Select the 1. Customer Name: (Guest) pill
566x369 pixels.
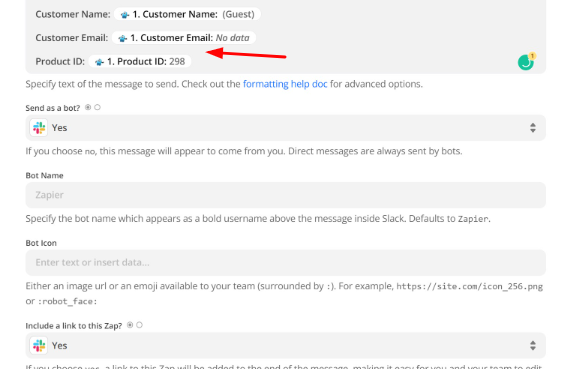click(187, 14)
